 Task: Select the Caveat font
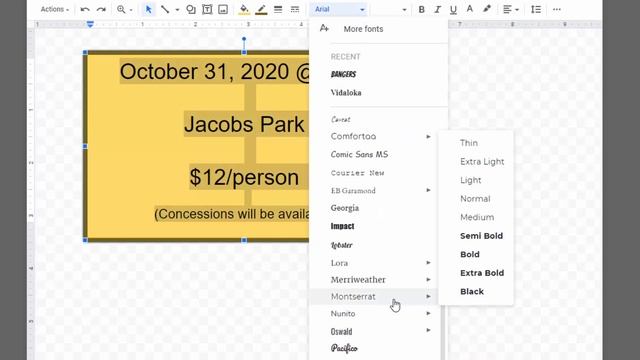[340, 120]
